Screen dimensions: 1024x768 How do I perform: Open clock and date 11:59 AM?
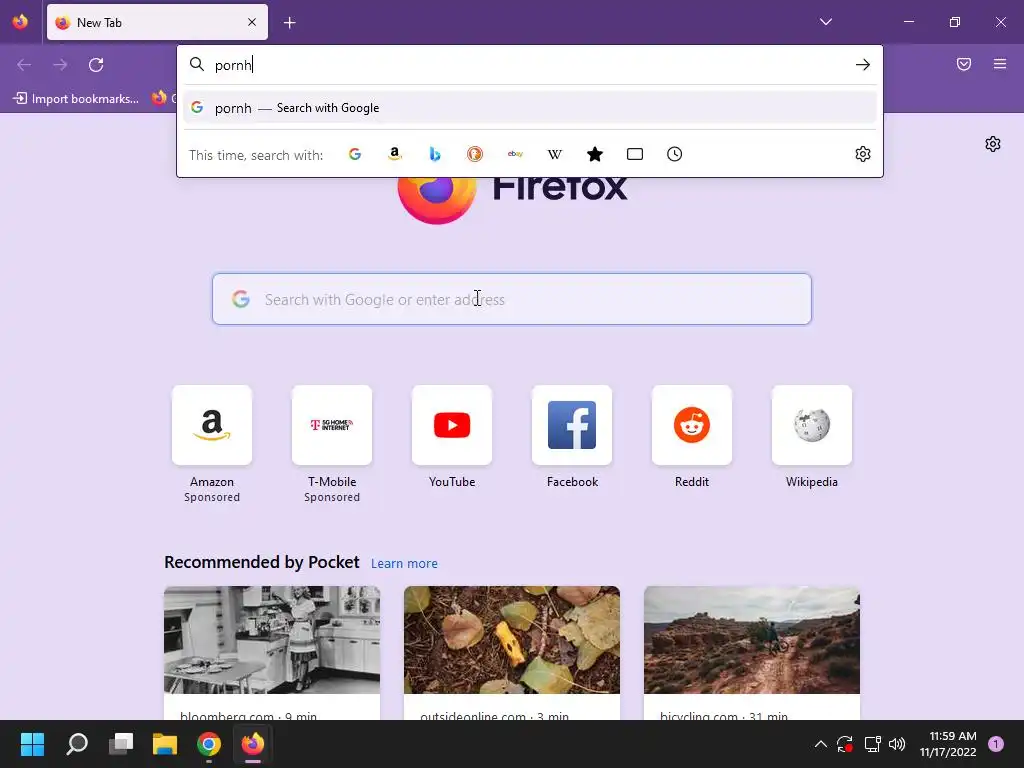pyautogui.click(x=948, y=744)
